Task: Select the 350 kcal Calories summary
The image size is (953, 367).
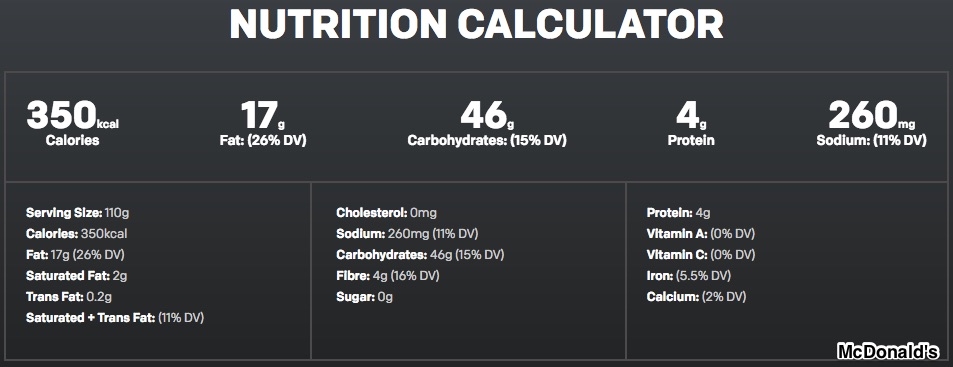Action: 72,123
